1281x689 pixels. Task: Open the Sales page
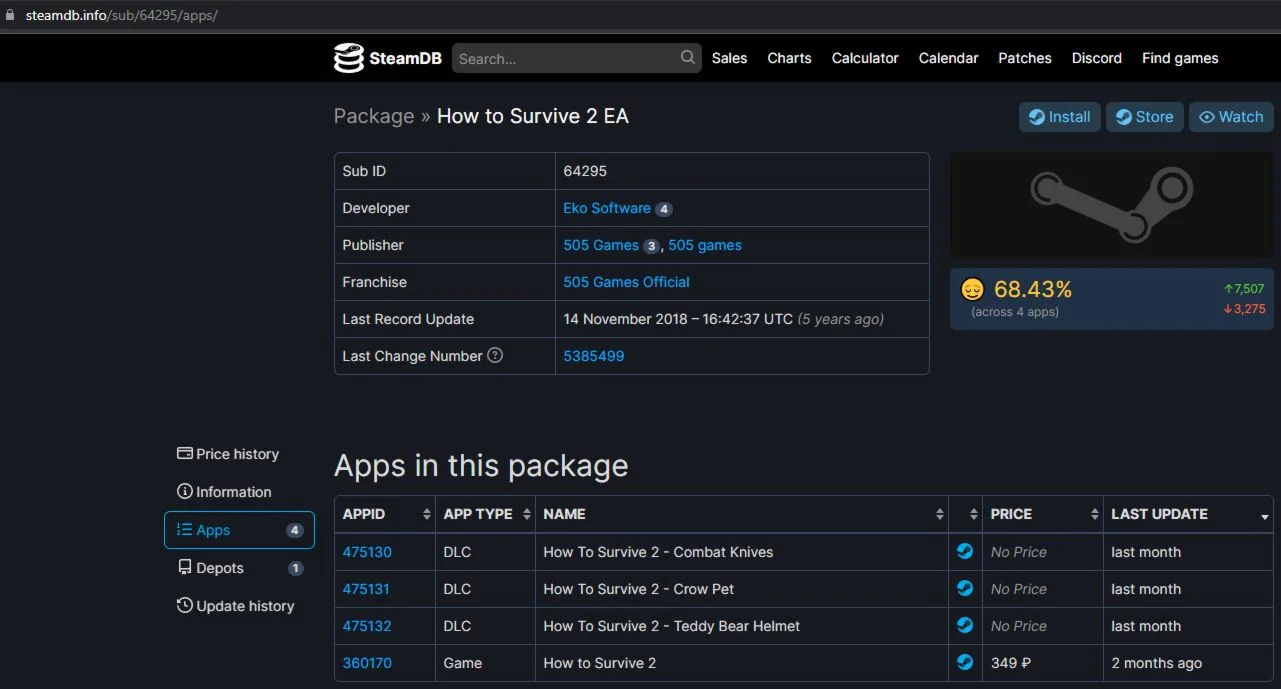[x=729, y=58]
